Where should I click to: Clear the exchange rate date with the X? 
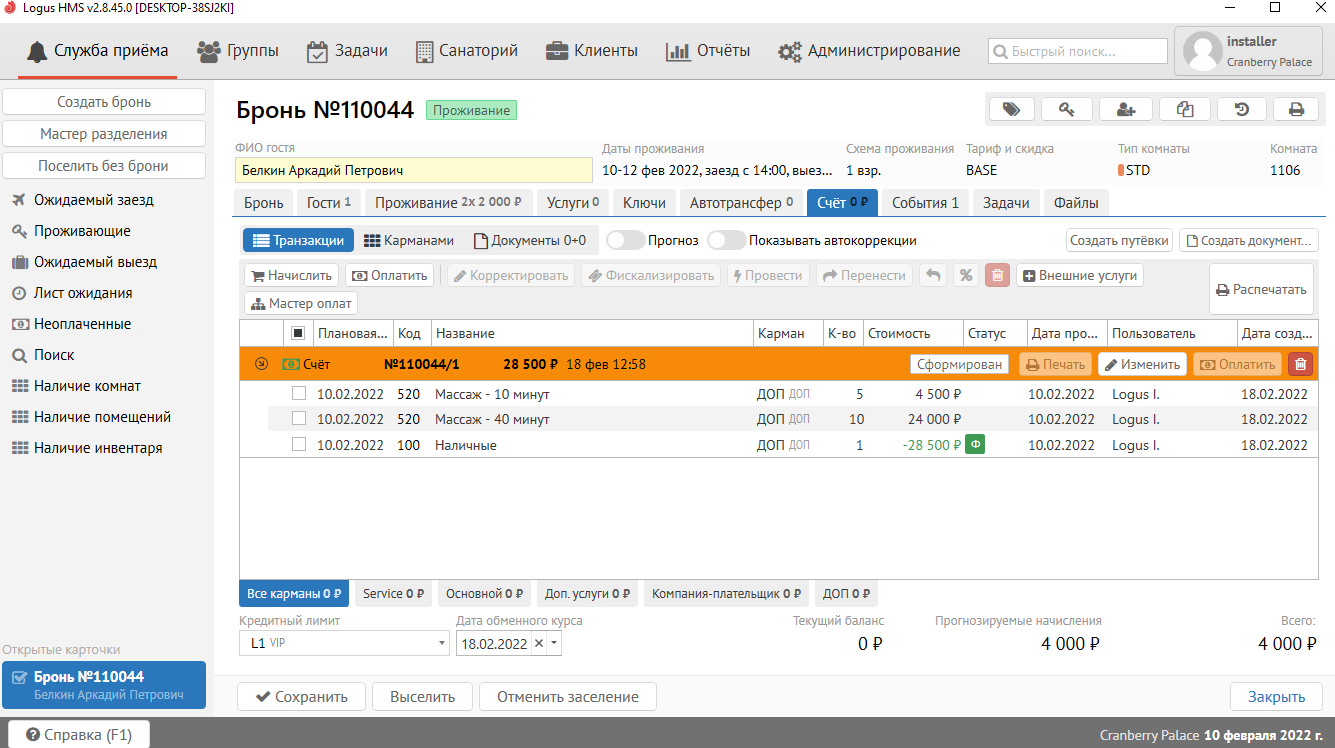[539, 644]
